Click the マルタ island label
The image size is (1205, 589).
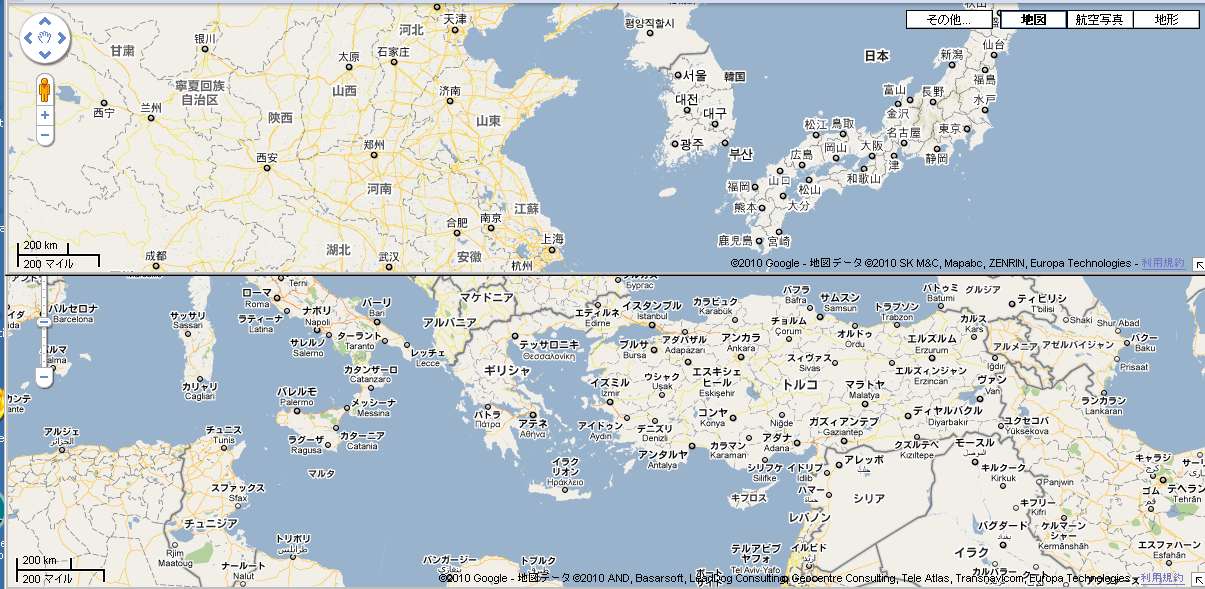click(x=321, y=473)
